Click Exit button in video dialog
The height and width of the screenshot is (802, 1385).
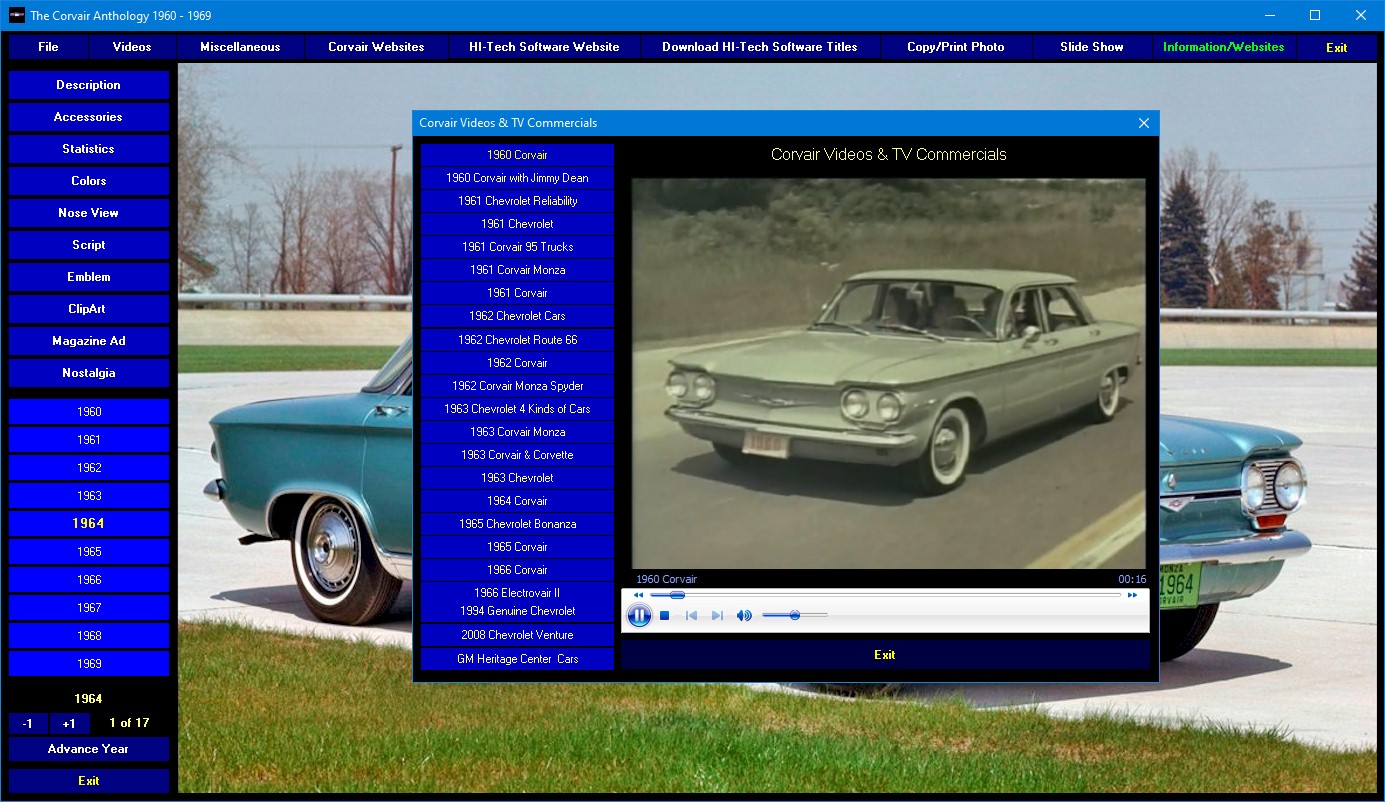click(x=885, y=655)
